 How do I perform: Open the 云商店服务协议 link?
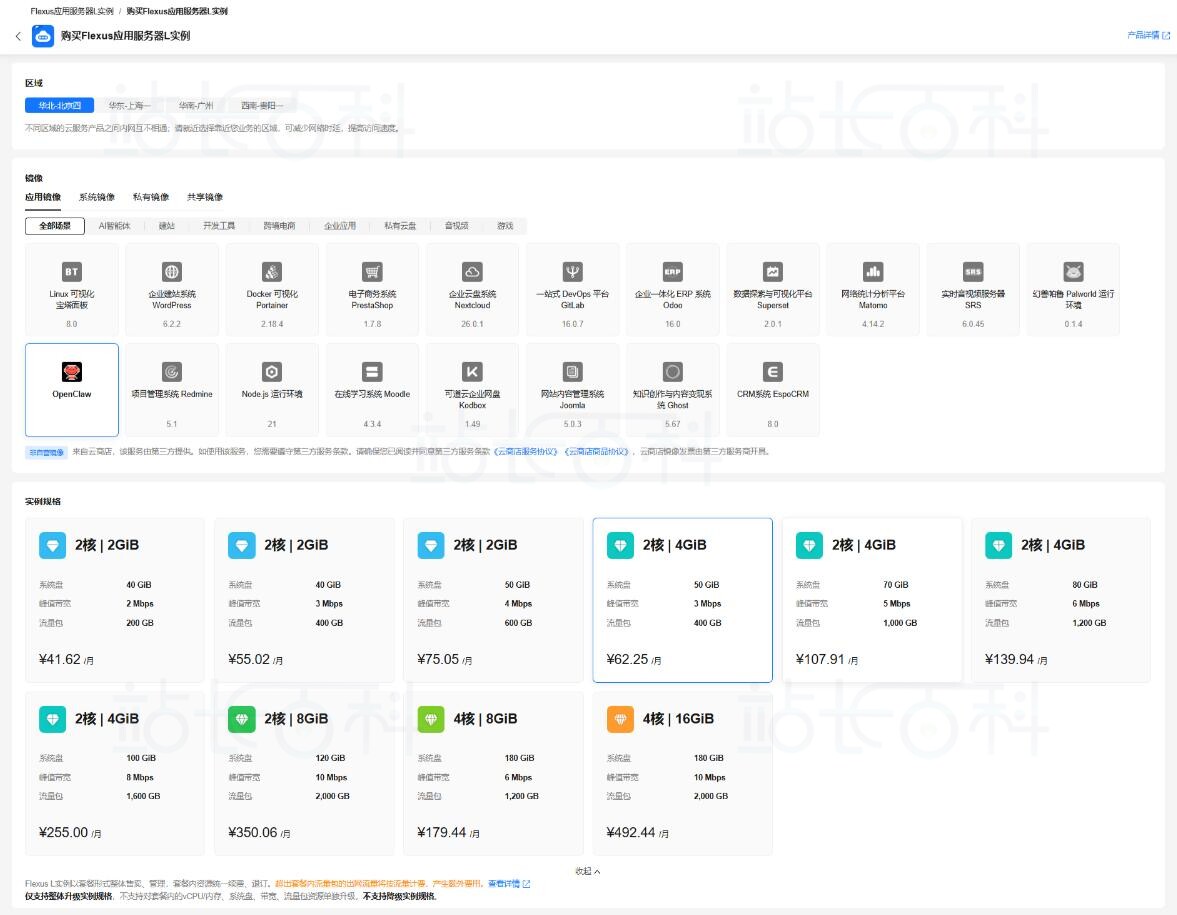point(525,452)
